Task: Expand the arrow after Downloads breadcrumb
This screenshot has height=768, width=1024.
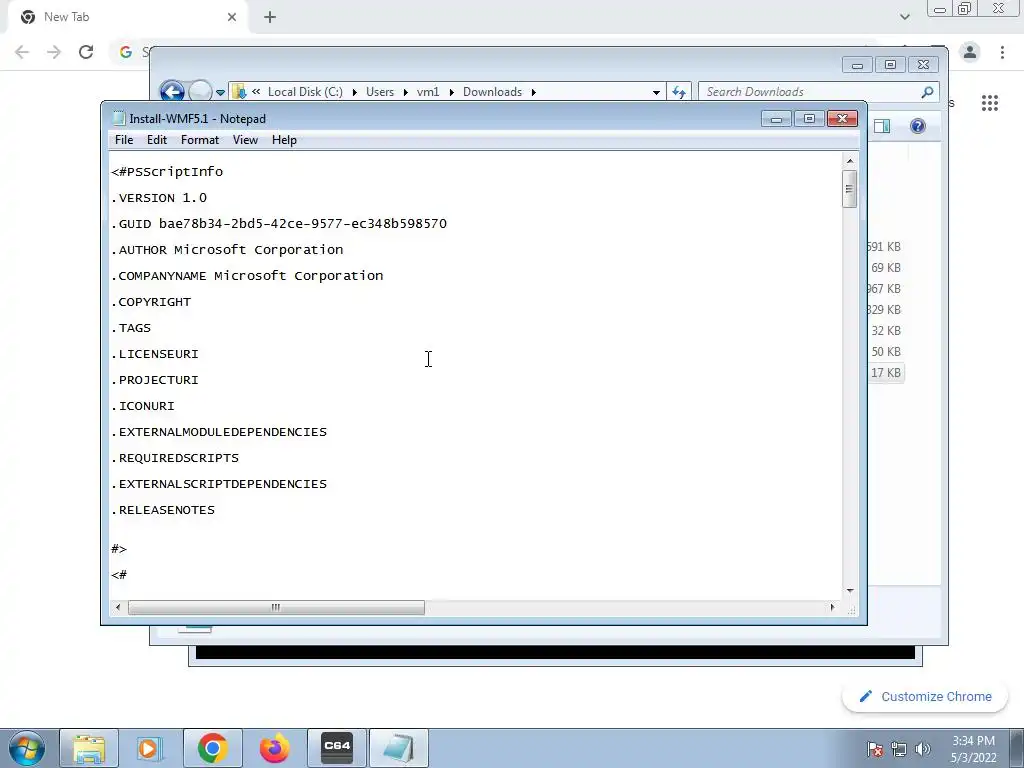Action: click(x=534, y=92)
